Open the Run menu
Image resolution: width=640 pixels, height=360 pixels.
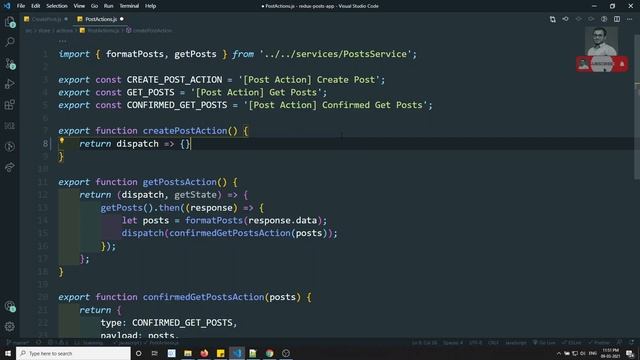coord(108,6)
